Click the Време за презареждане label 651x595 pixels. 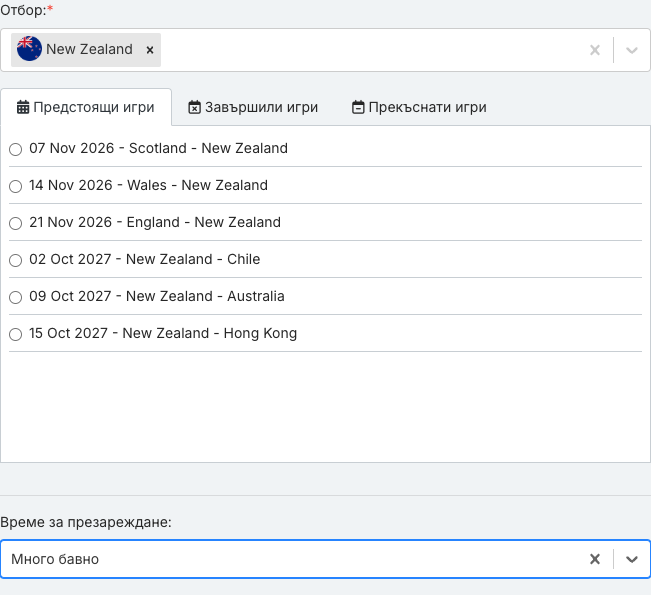[86, 522]
